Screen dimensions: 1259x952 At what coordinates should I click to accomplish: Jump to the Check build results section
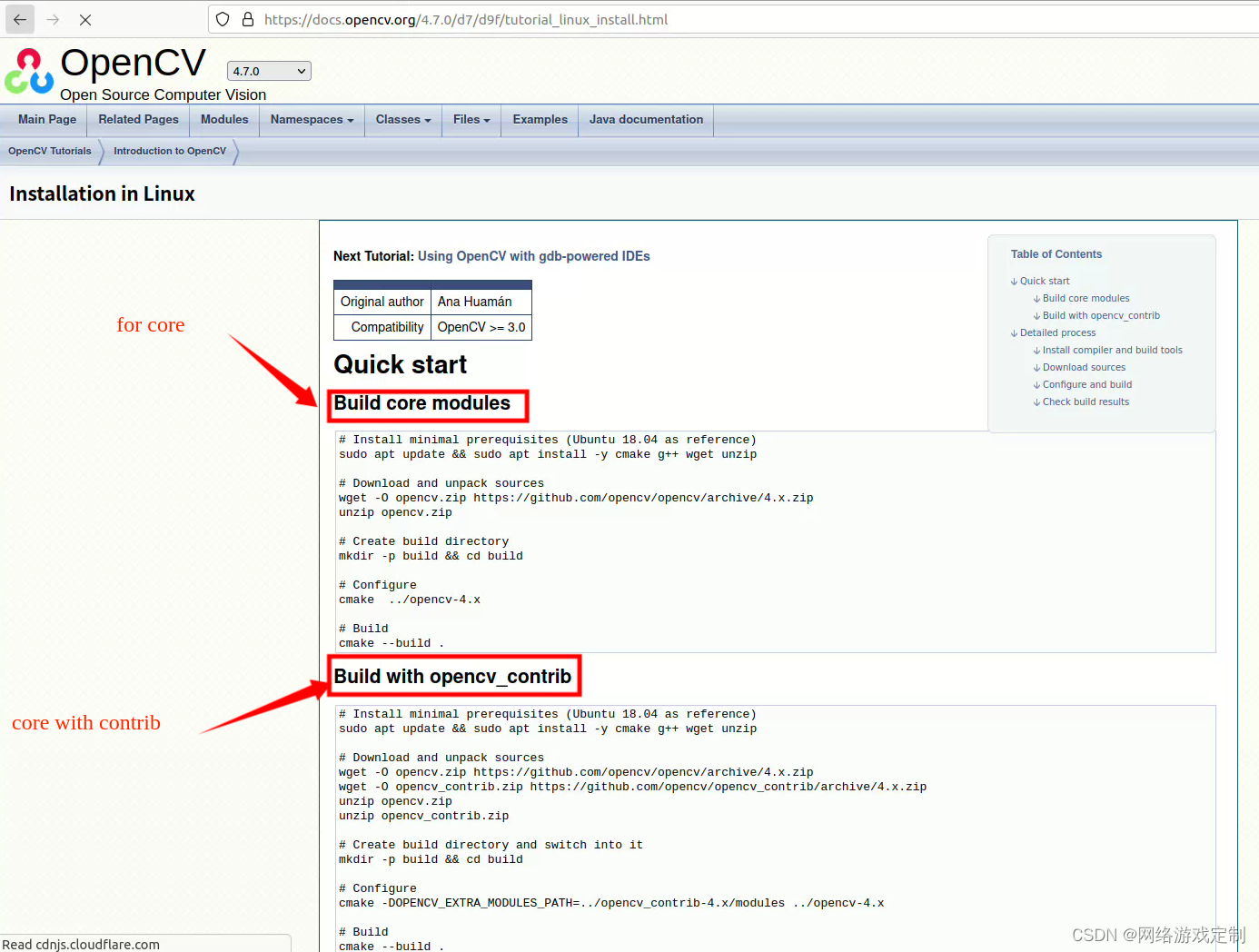(x=1086, y=402)
